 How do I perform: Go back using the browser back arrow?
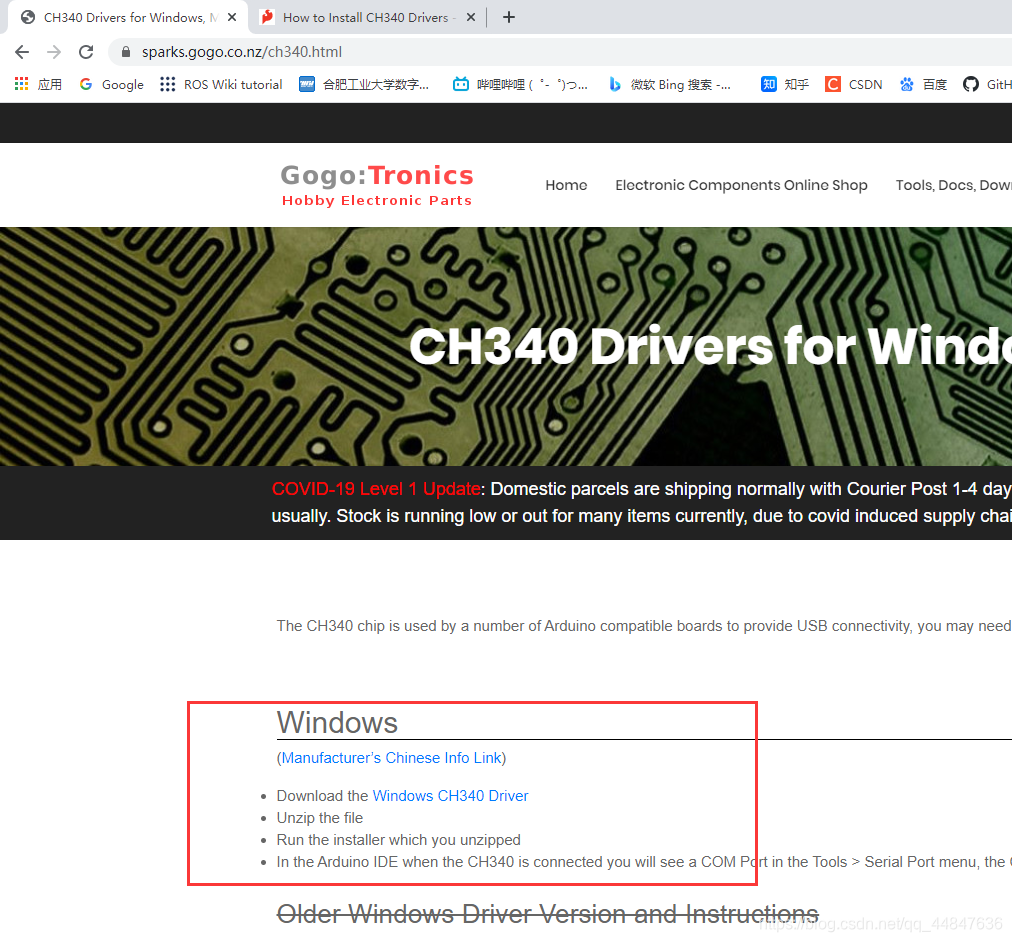(x=22, y=52)
